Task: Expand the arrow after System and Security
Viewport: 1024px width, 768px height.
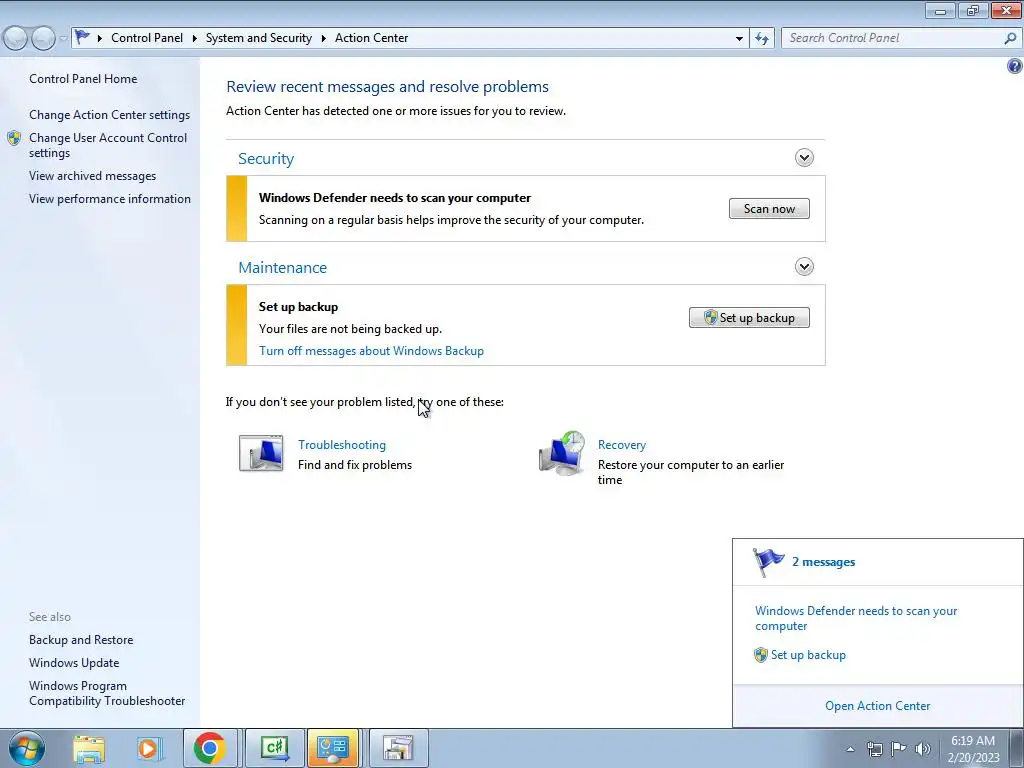Action: 323,38
